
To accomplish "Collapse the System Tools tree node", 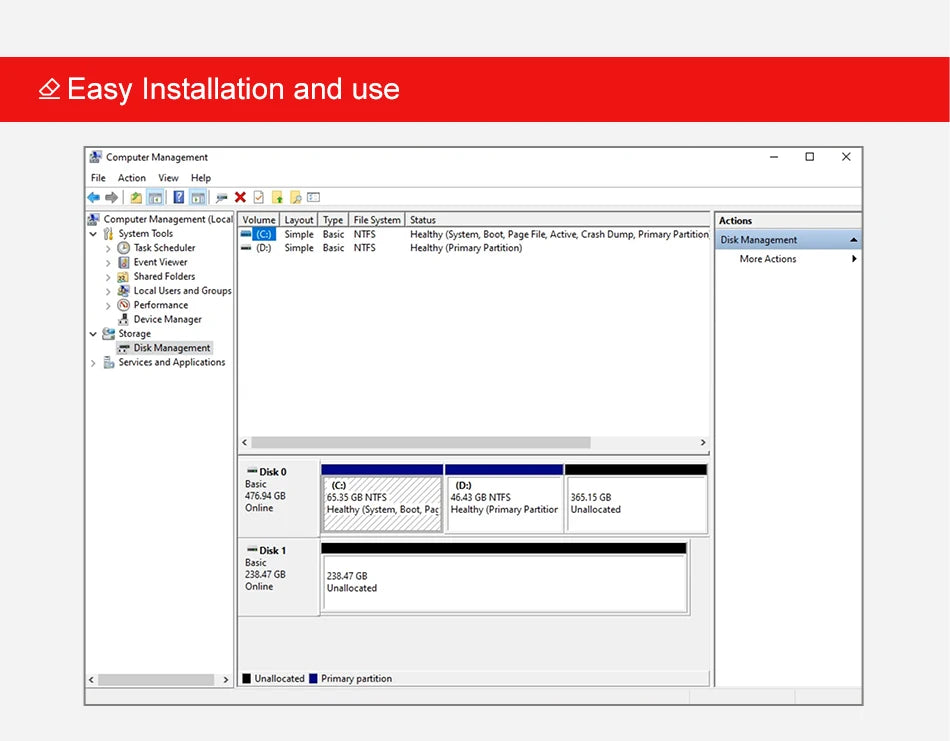I will (x=94, y=234).
